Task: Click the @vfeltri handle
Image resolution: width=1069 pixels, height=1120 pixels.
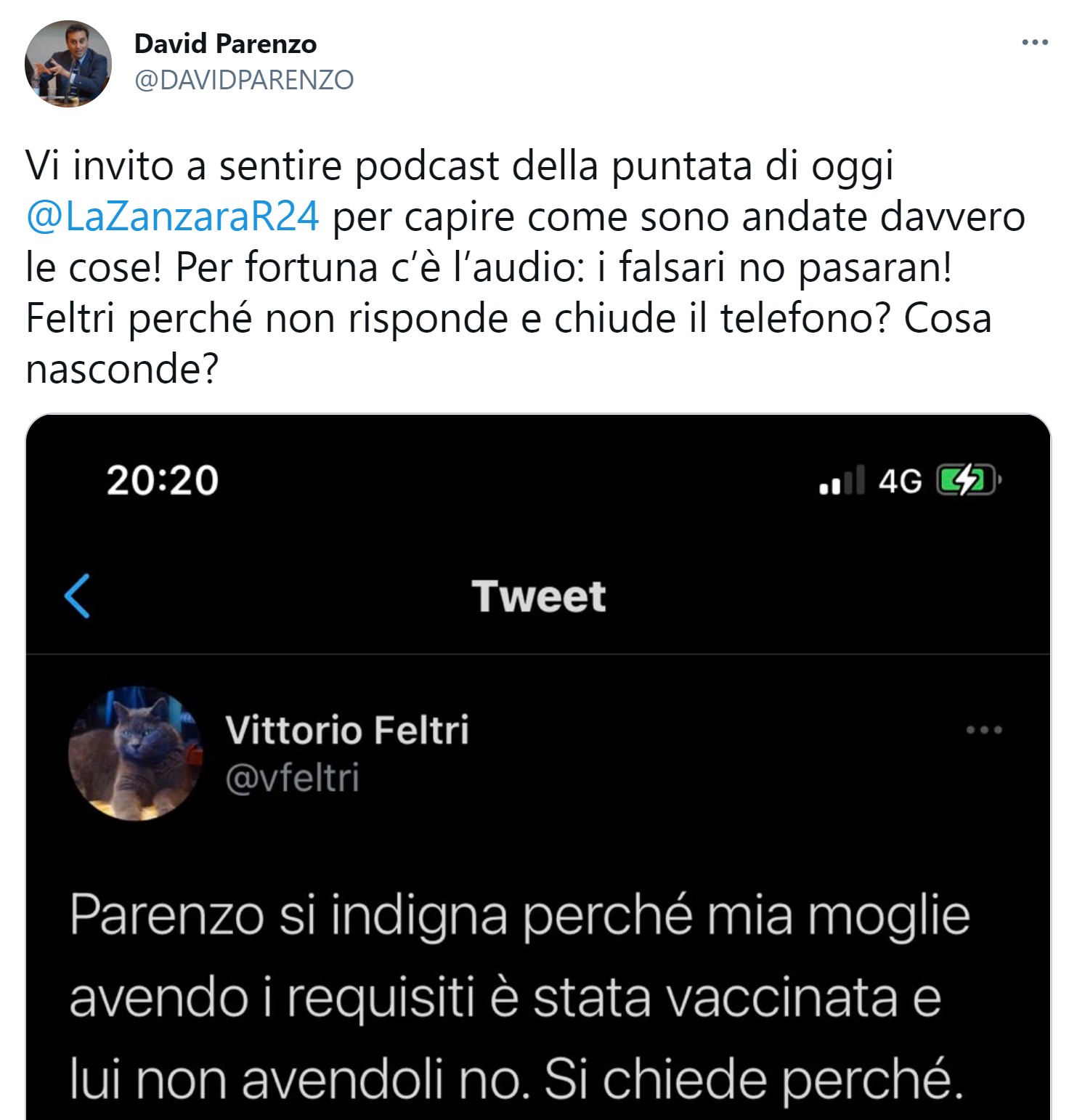Action: pos(292,778)
